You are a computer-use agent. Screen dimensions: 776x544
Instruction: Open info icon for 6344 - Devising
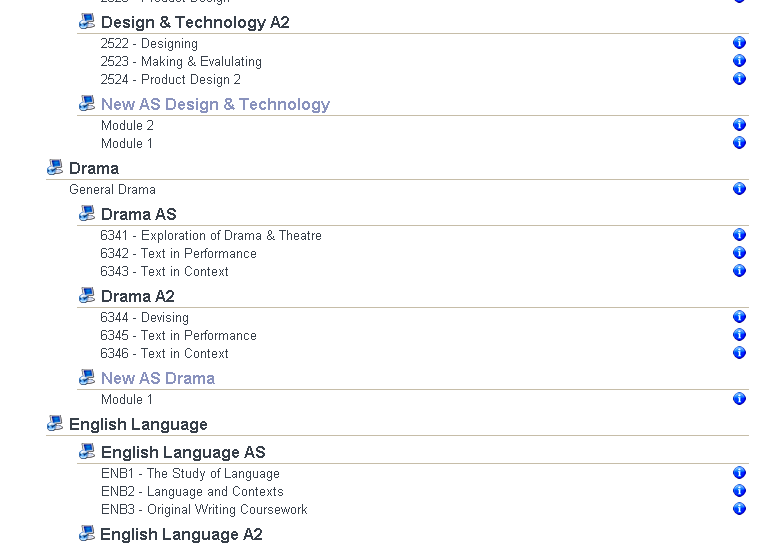pos(739,317)
